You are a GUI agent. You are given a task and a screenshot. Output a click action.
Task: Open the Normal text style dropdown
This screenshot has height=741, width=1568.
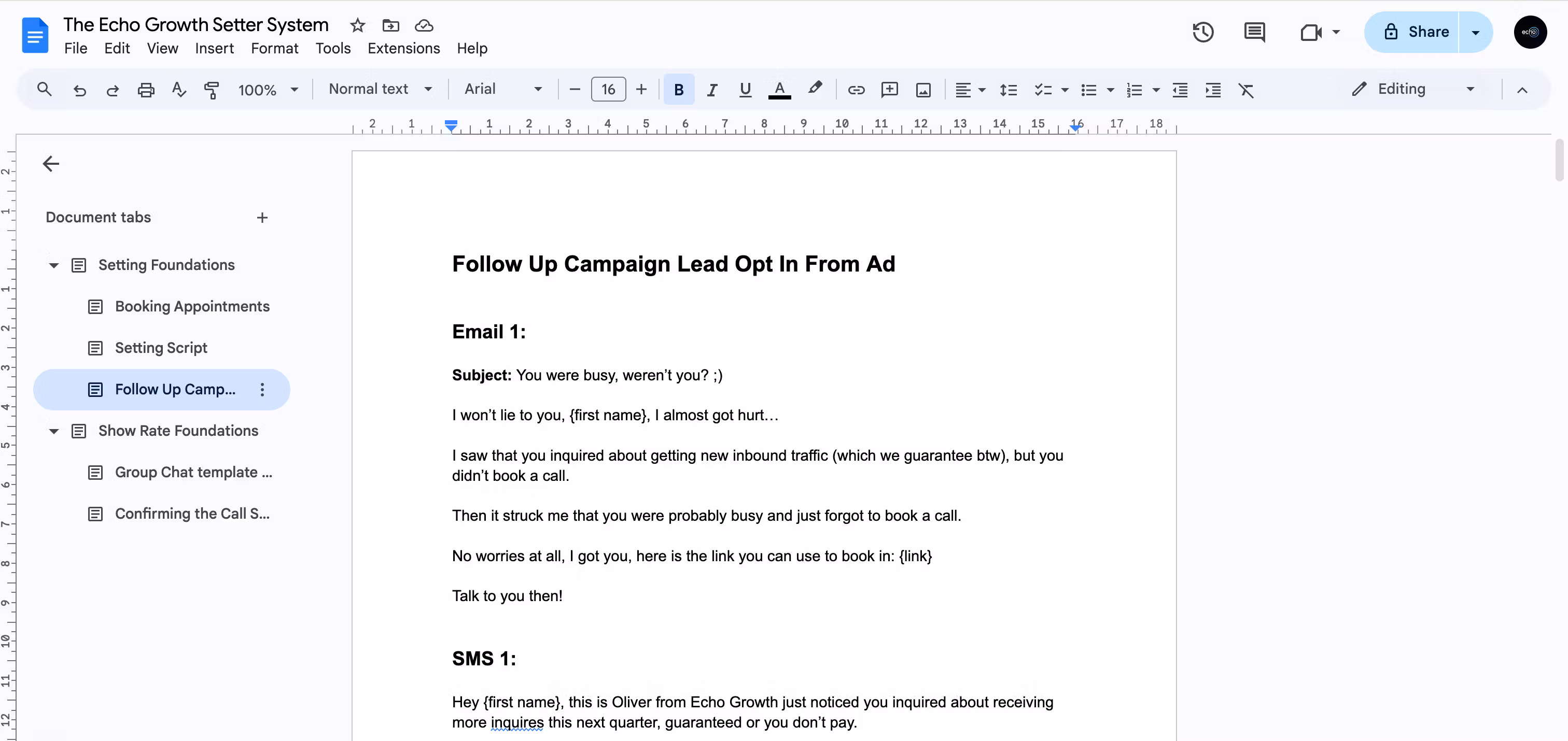point(380,89)
